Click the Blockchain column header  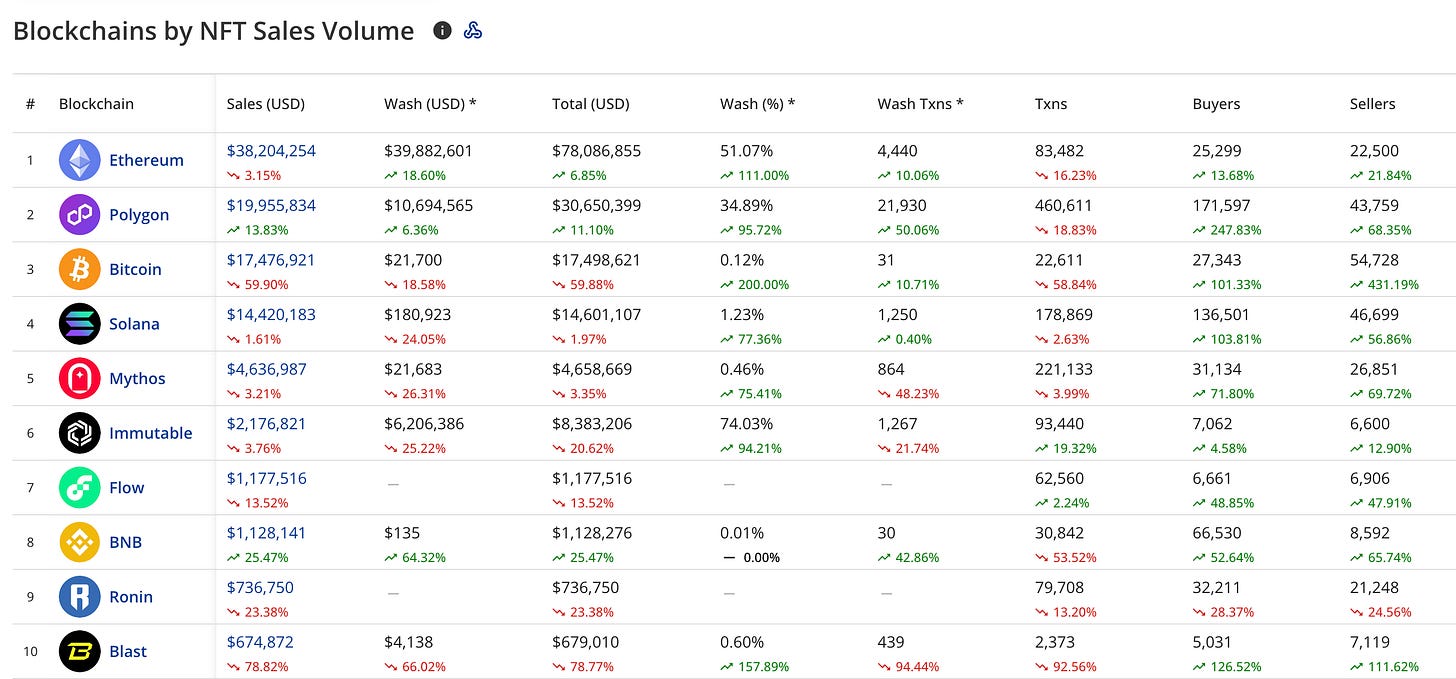coord(96,104)
